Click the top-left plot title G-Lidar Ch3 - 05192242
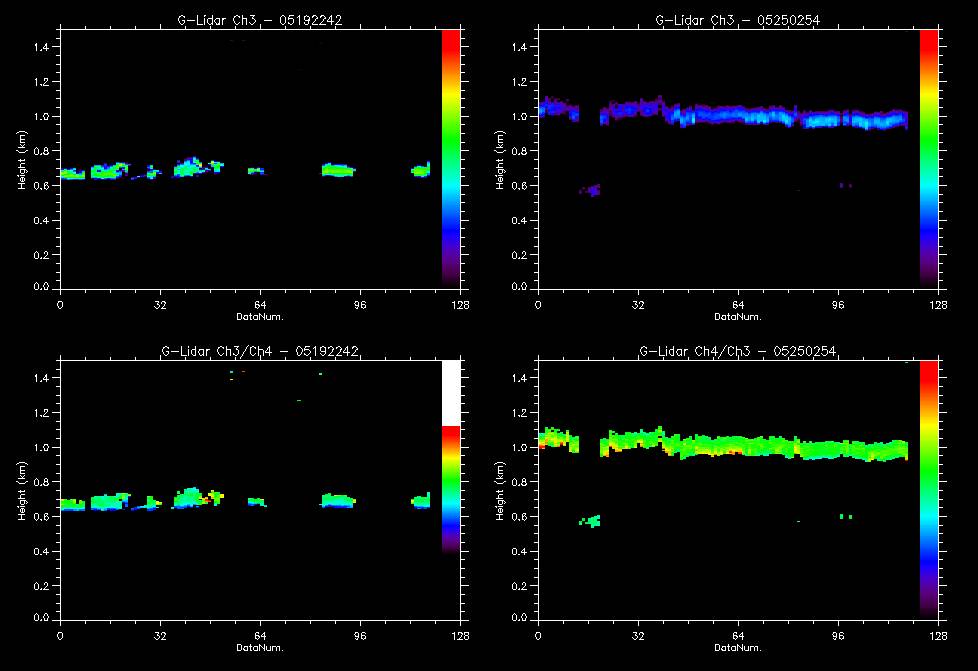Image resolution: width=978 pixels, height=671 pixels. point(259,19)
